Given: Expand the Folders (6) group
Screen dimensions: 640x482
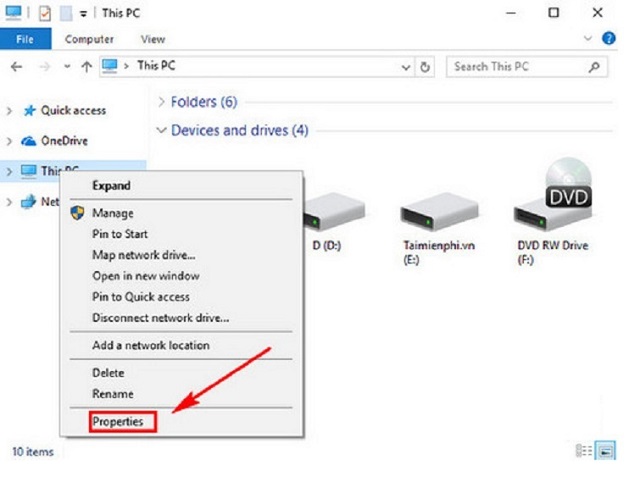Looking at the screenshot, I should click(x=162, y=102).
